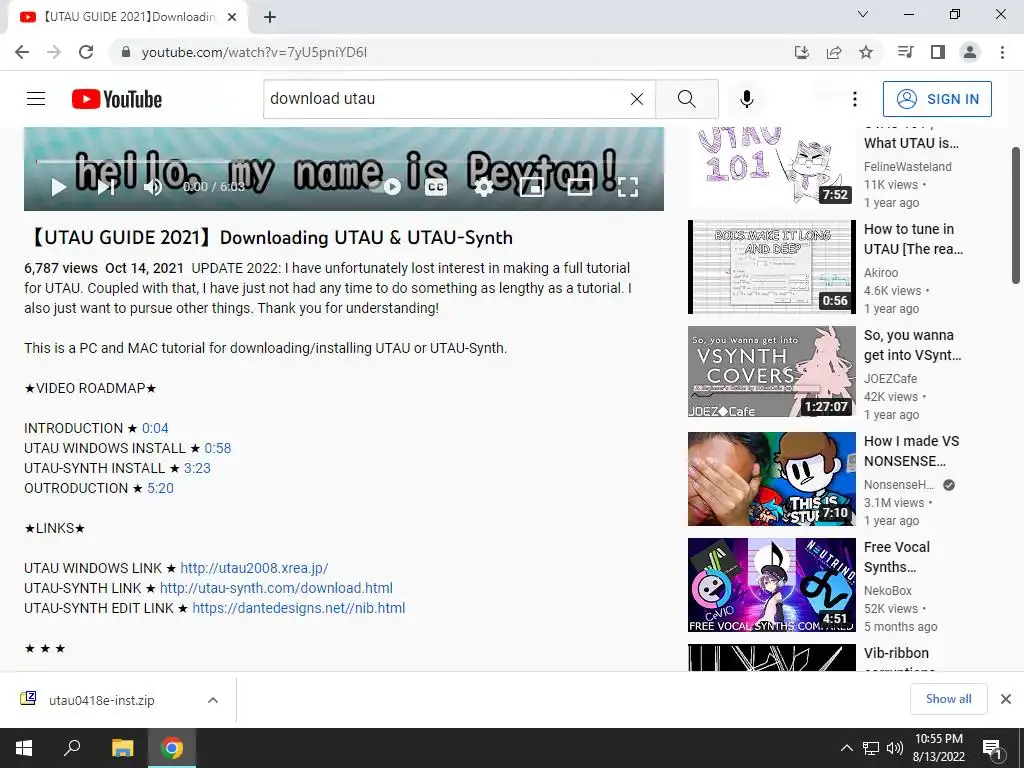Clear search text with X icon
Viewport: 1024px width, 768px height.
637,99
